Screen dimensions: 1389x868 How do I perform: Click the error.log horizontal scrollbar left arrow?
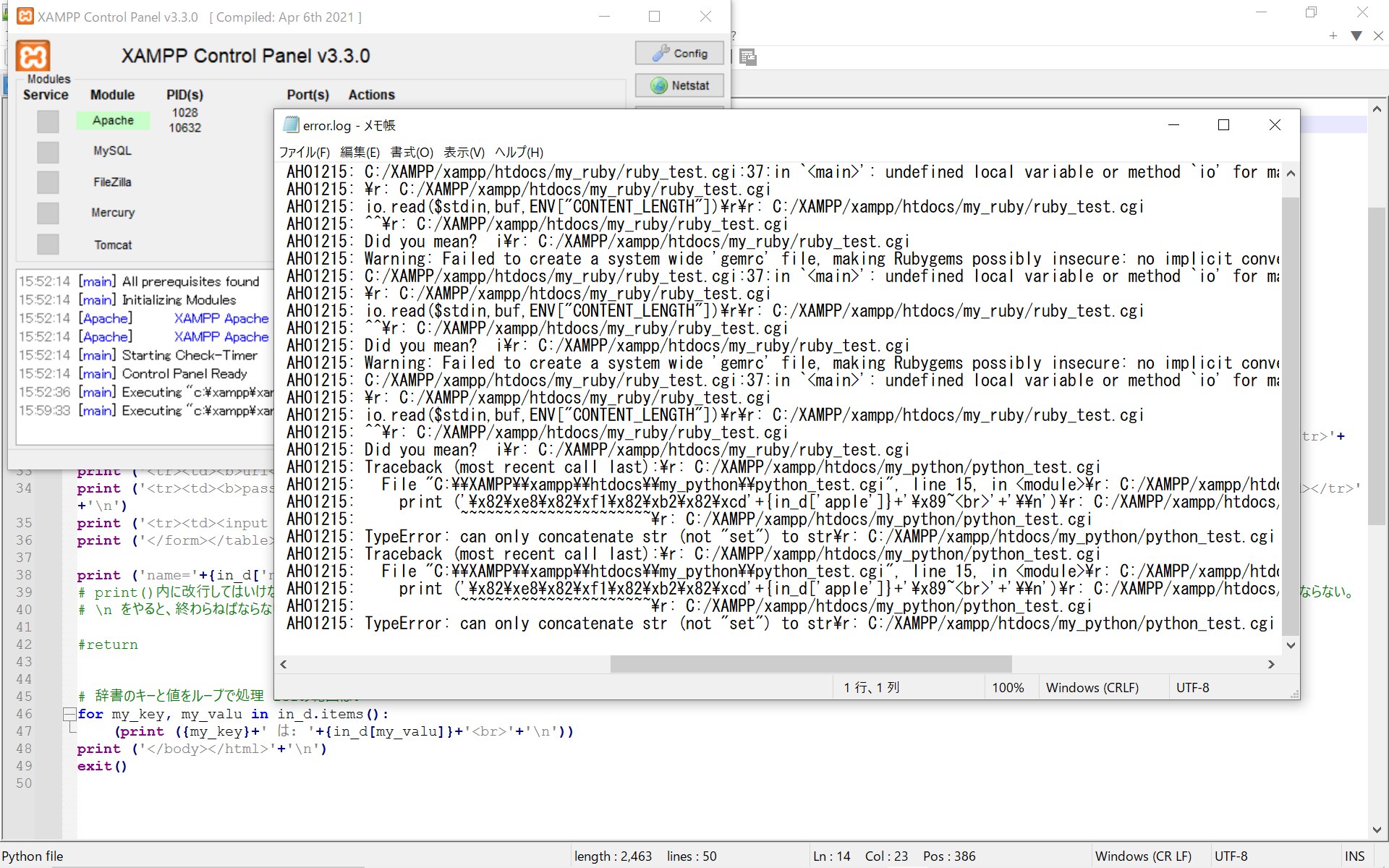[x=284, y=664]
